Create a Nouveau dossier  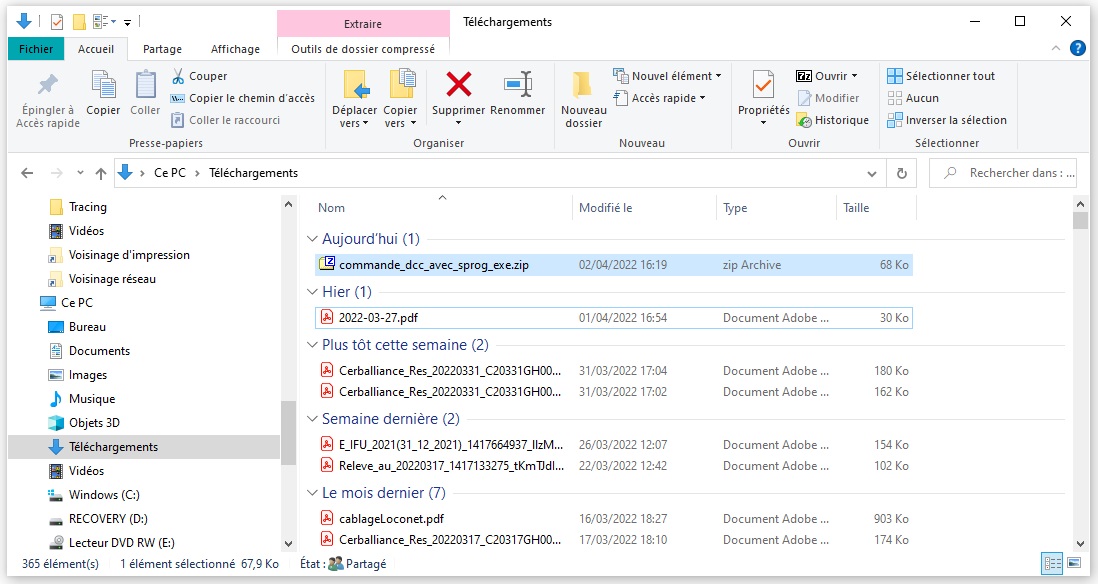[x=583, y=100]
